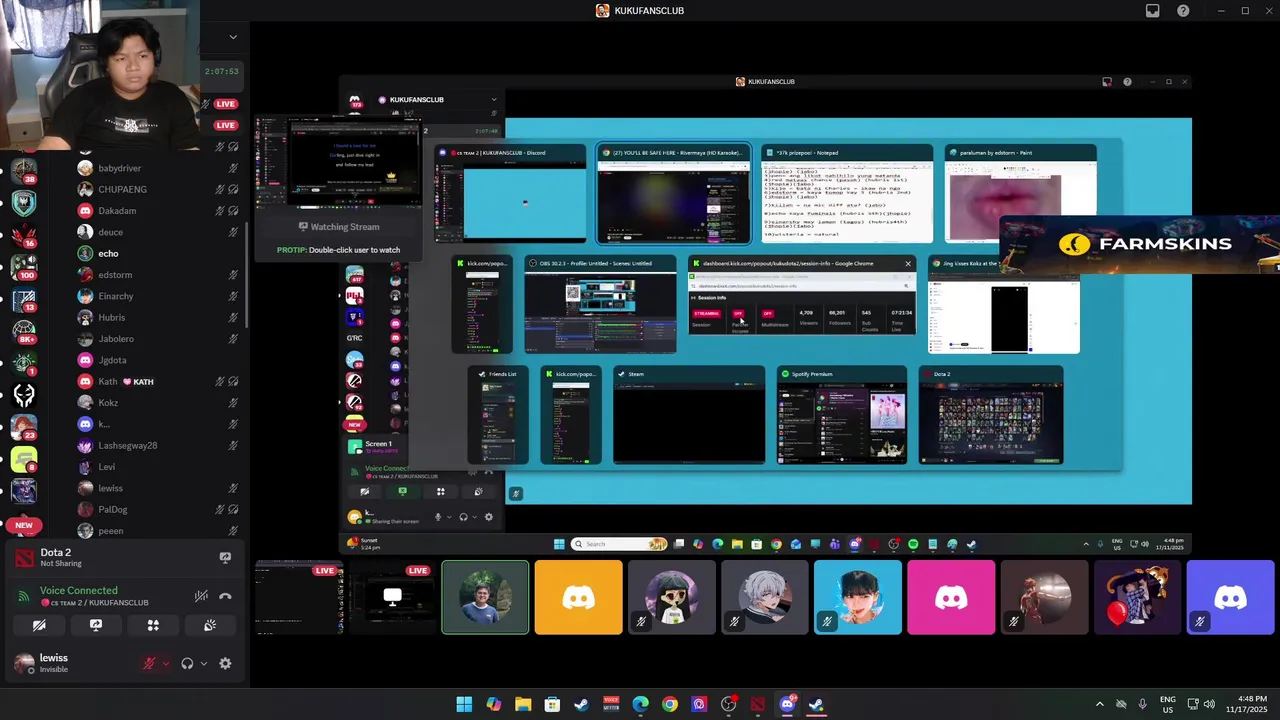Expand headphone output options arrow
This screenshot has height=720, width=1280.
pos(204,663)
